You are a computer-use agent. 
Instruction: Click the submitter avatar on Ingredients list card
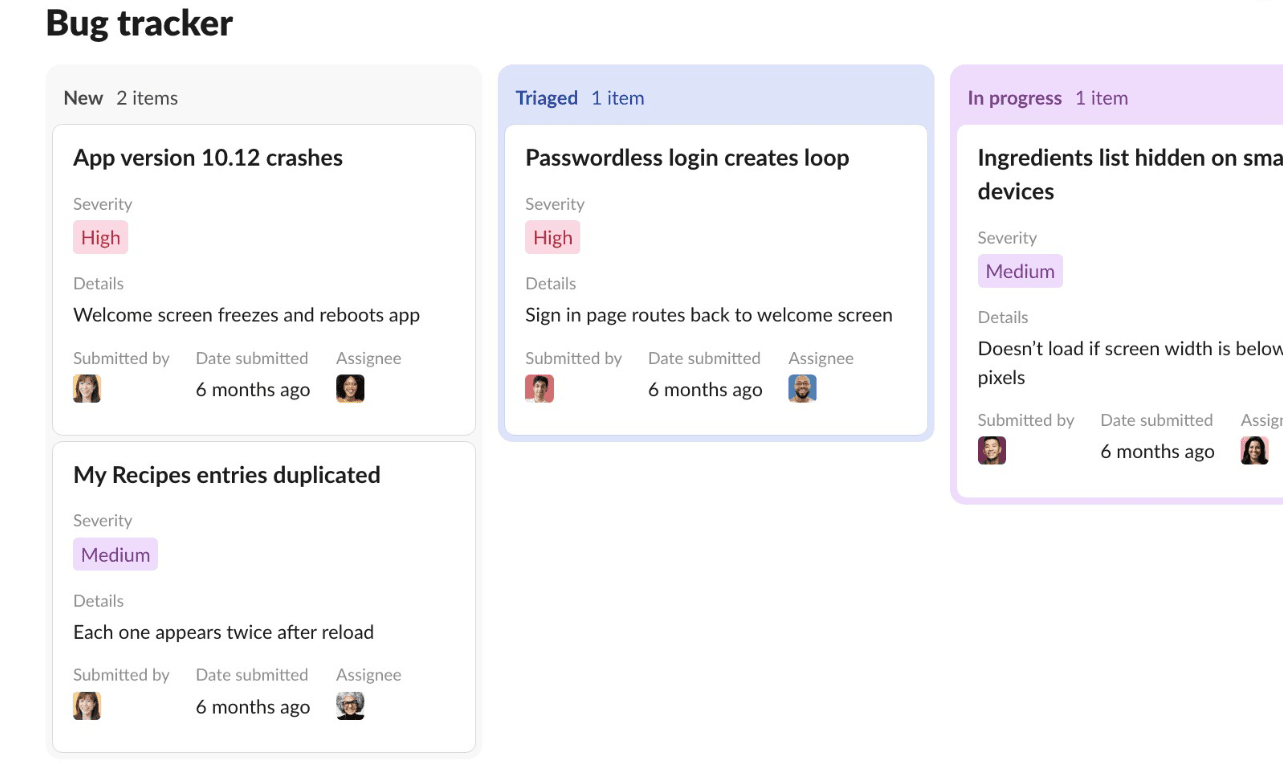(x=991, y=450)
